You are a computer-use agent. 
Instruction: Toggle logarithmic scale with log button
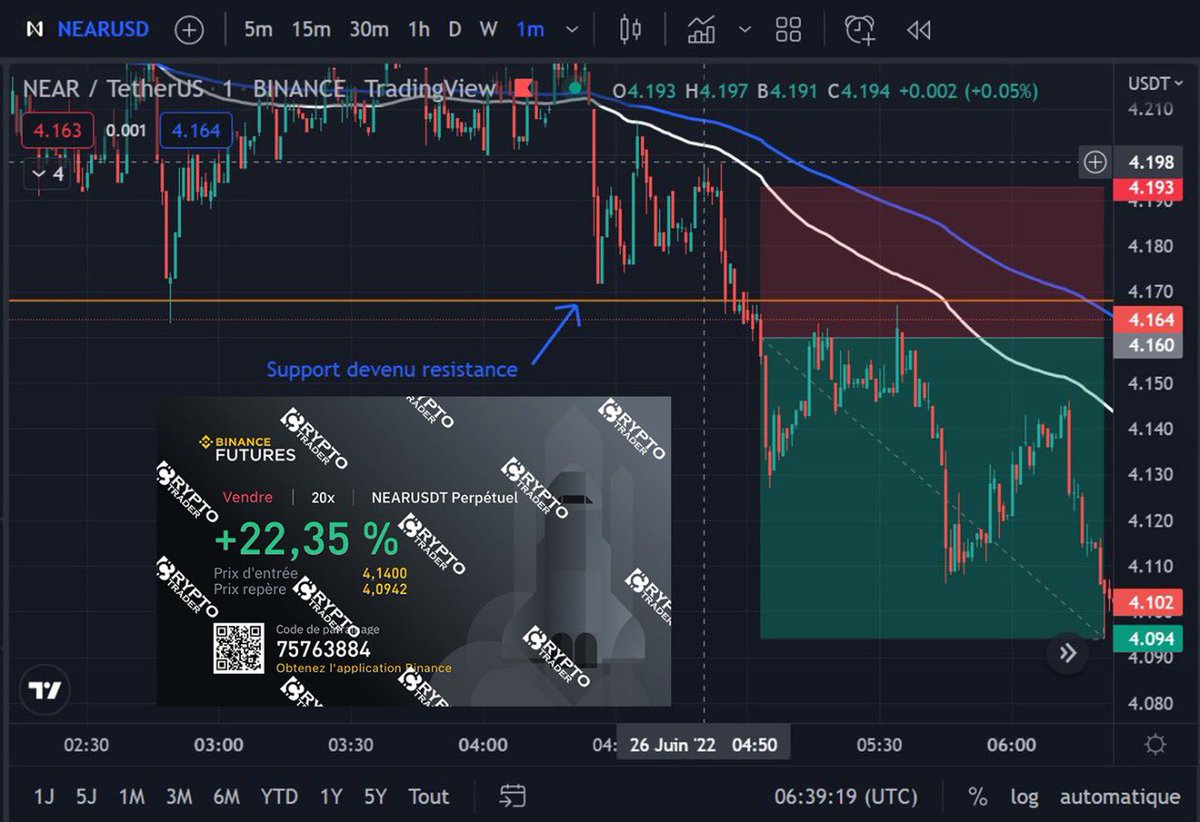click(x=1024, y=797)
